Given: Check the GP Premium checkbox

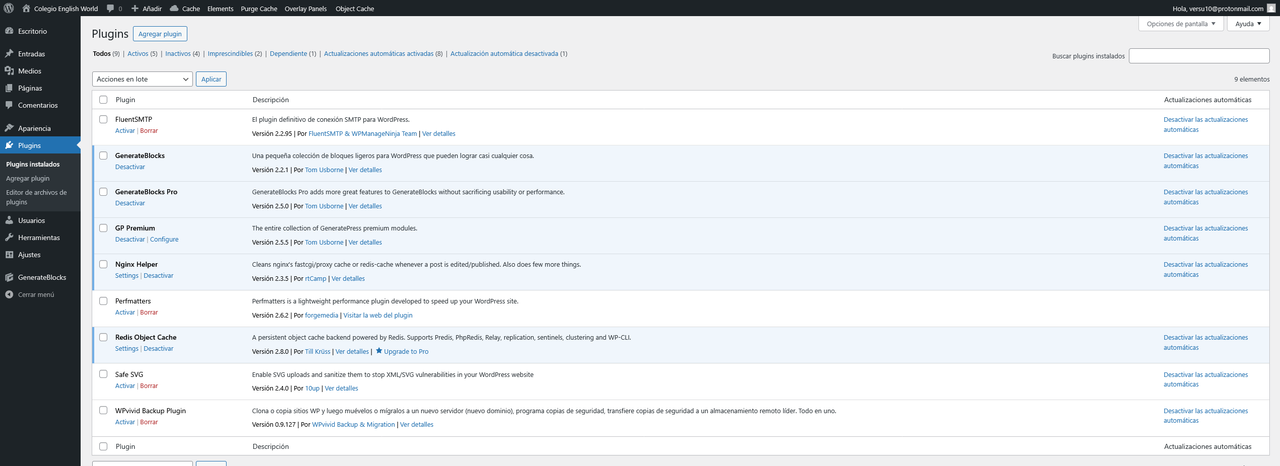Looking at the screenshot, I should [103, 228].
